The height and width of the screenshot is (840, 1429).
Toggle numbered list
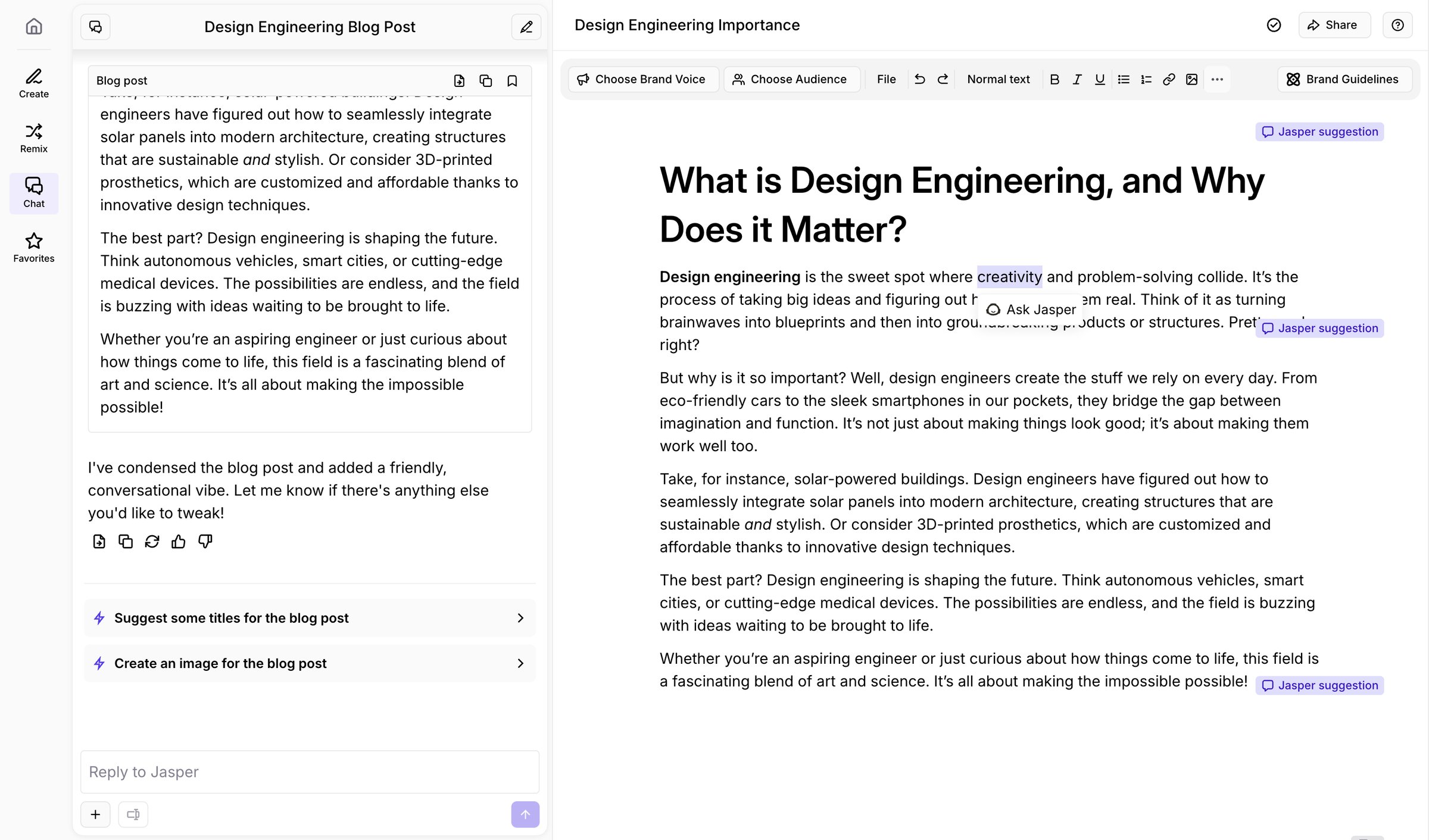(1146, 79)
